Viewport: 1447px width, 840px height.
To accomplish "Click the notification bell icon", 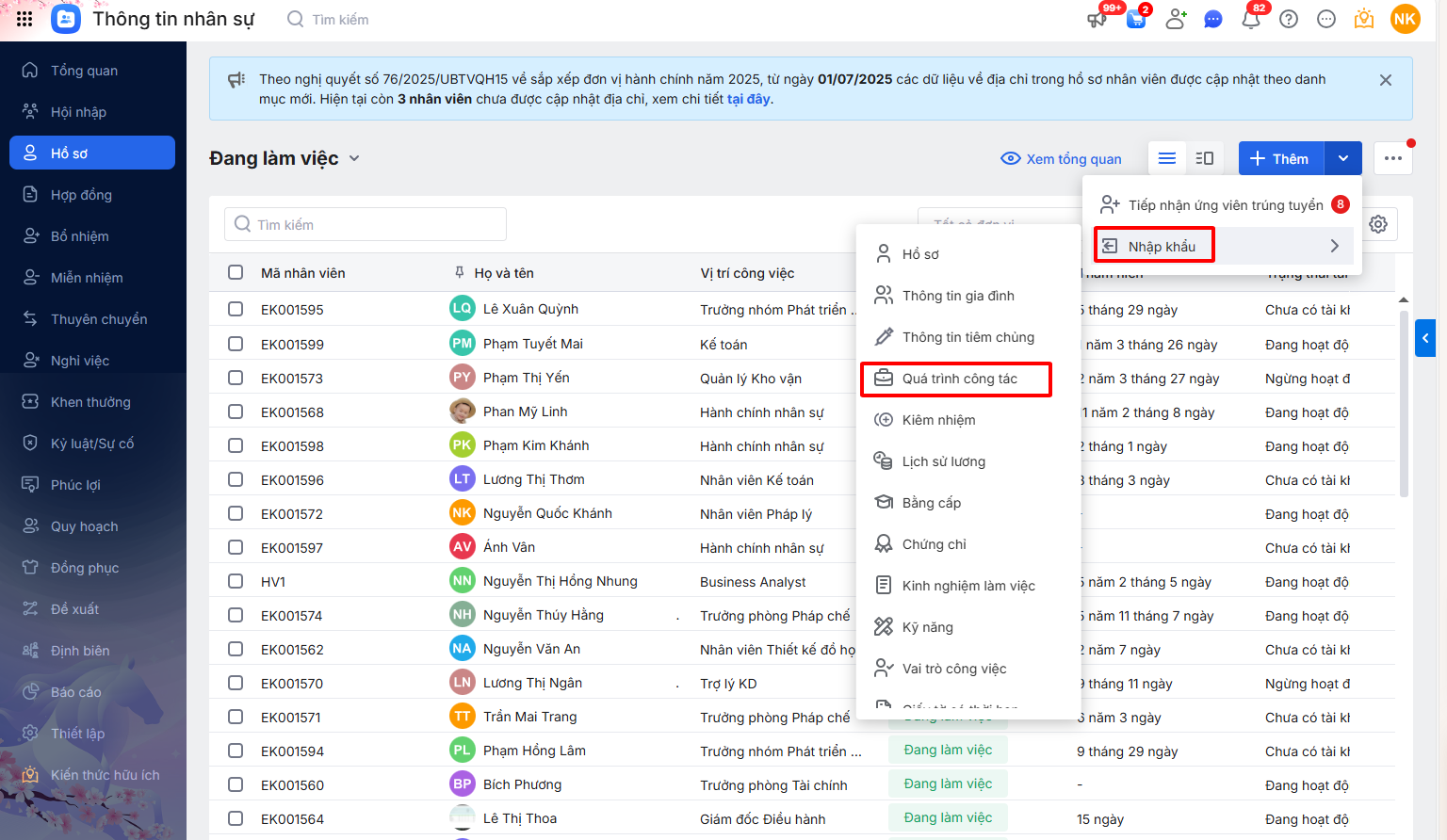I will point(1251,19).
